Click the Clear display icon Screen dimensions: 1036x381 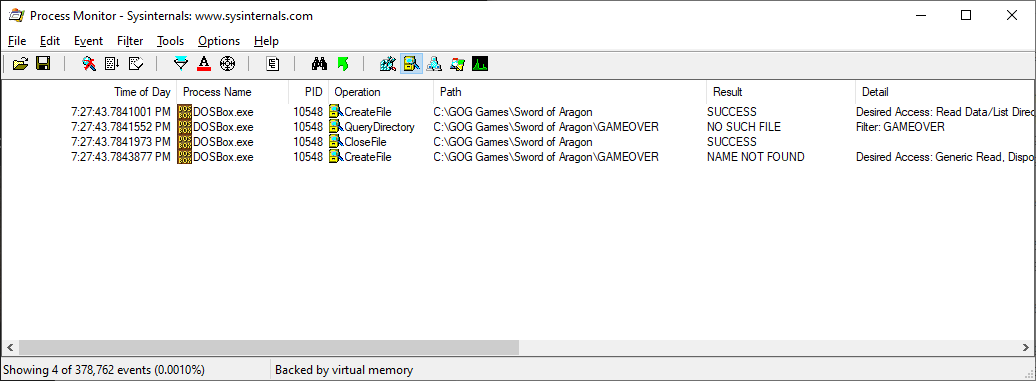point(135,64)
